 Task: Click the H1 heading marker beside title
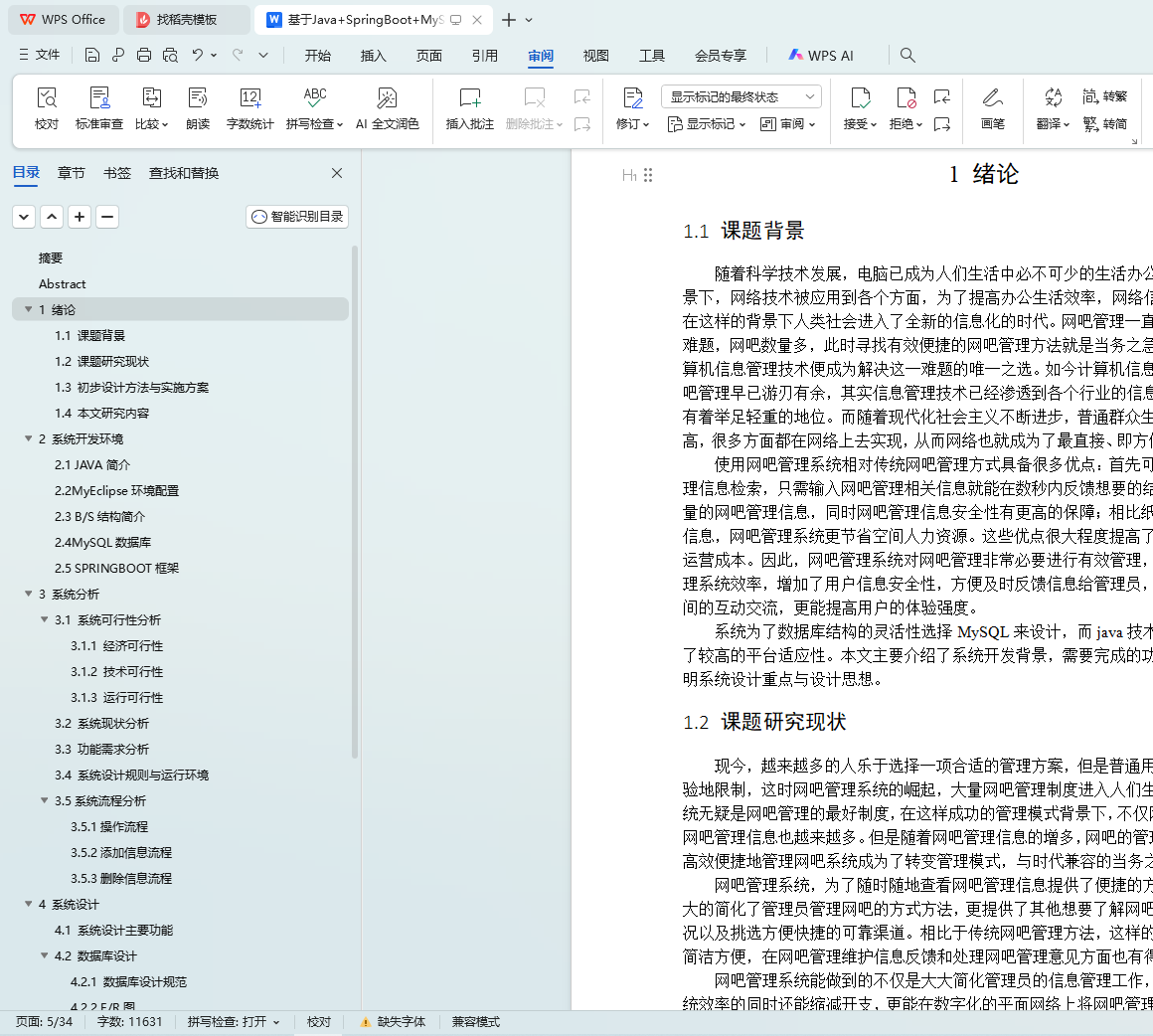click(x=629, y=175)
